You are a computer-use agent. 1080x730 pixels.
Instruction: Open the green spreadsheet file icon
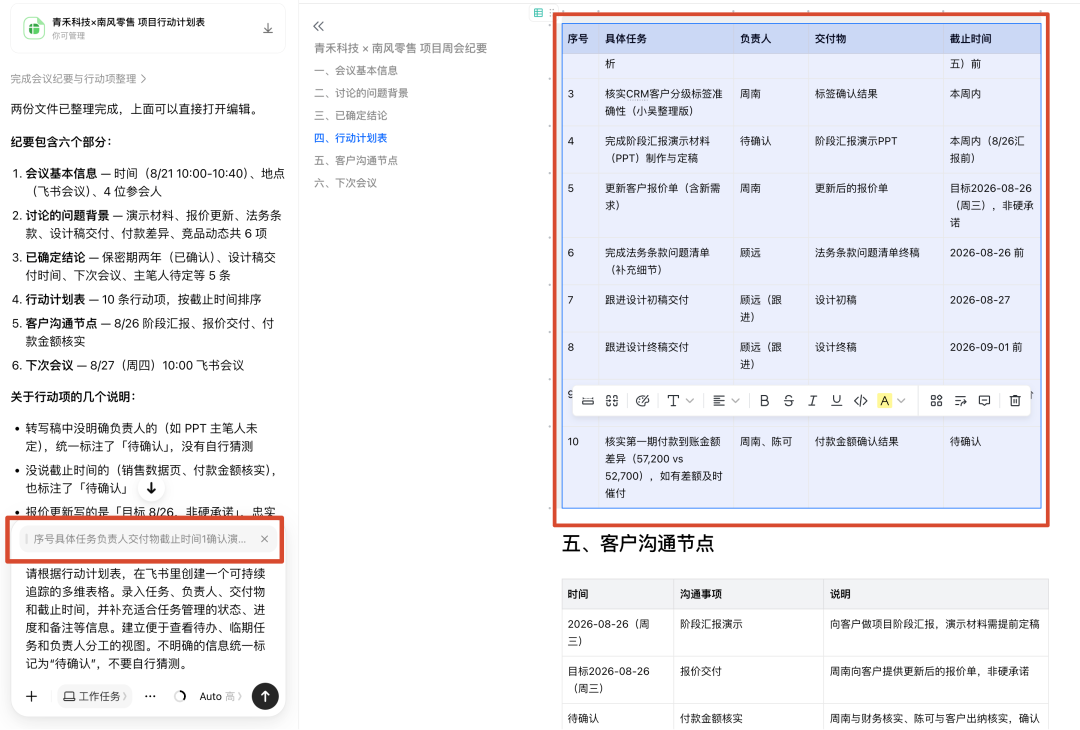34,28
